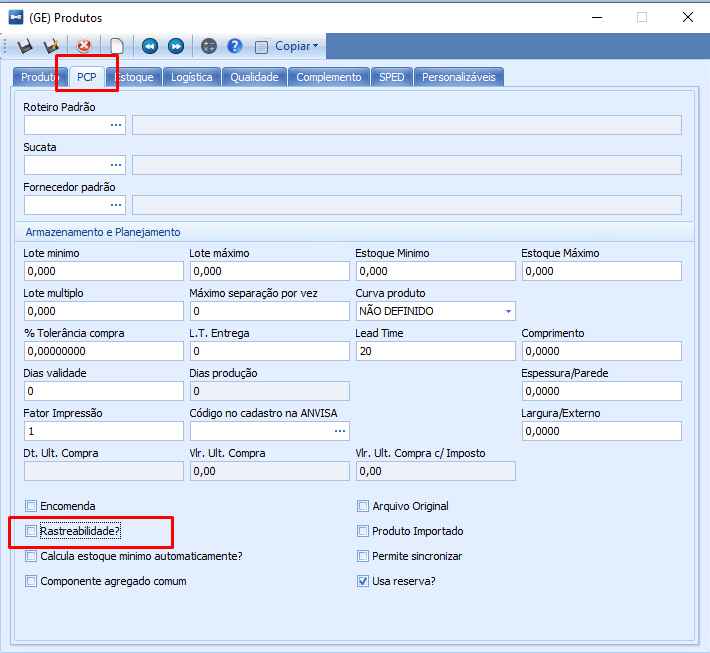The width and height of the screenshot is (710, 653).
Task: Open Fornecedor padrão lookup ellipsis button
Action: pos(116,205)
